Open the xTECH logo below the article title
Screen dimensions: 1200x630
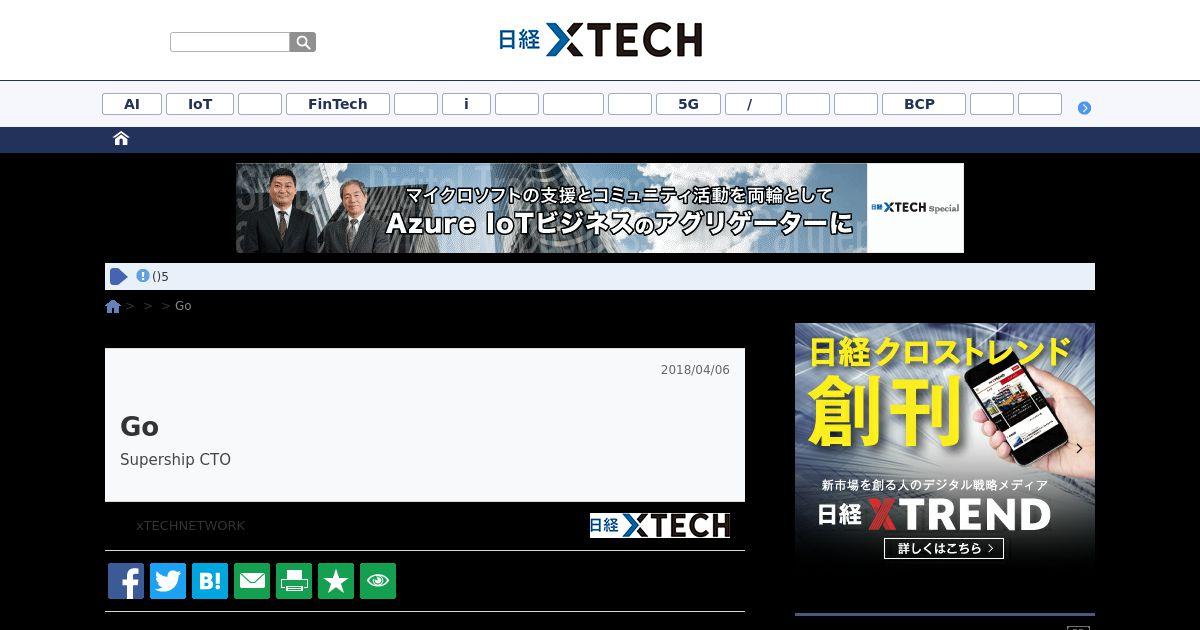pyautogui.click(x=660, y=526)
